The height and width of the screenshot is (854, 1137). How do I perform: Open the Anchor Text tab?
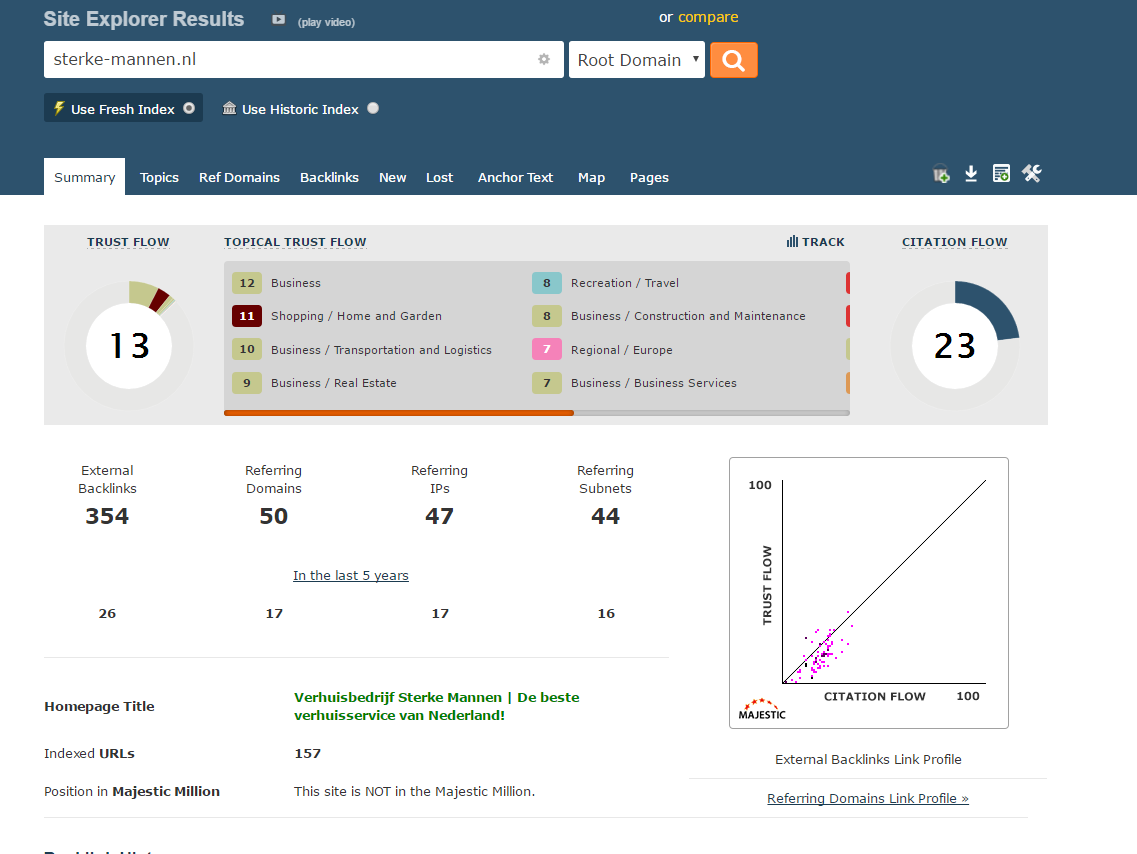(515, 177)
